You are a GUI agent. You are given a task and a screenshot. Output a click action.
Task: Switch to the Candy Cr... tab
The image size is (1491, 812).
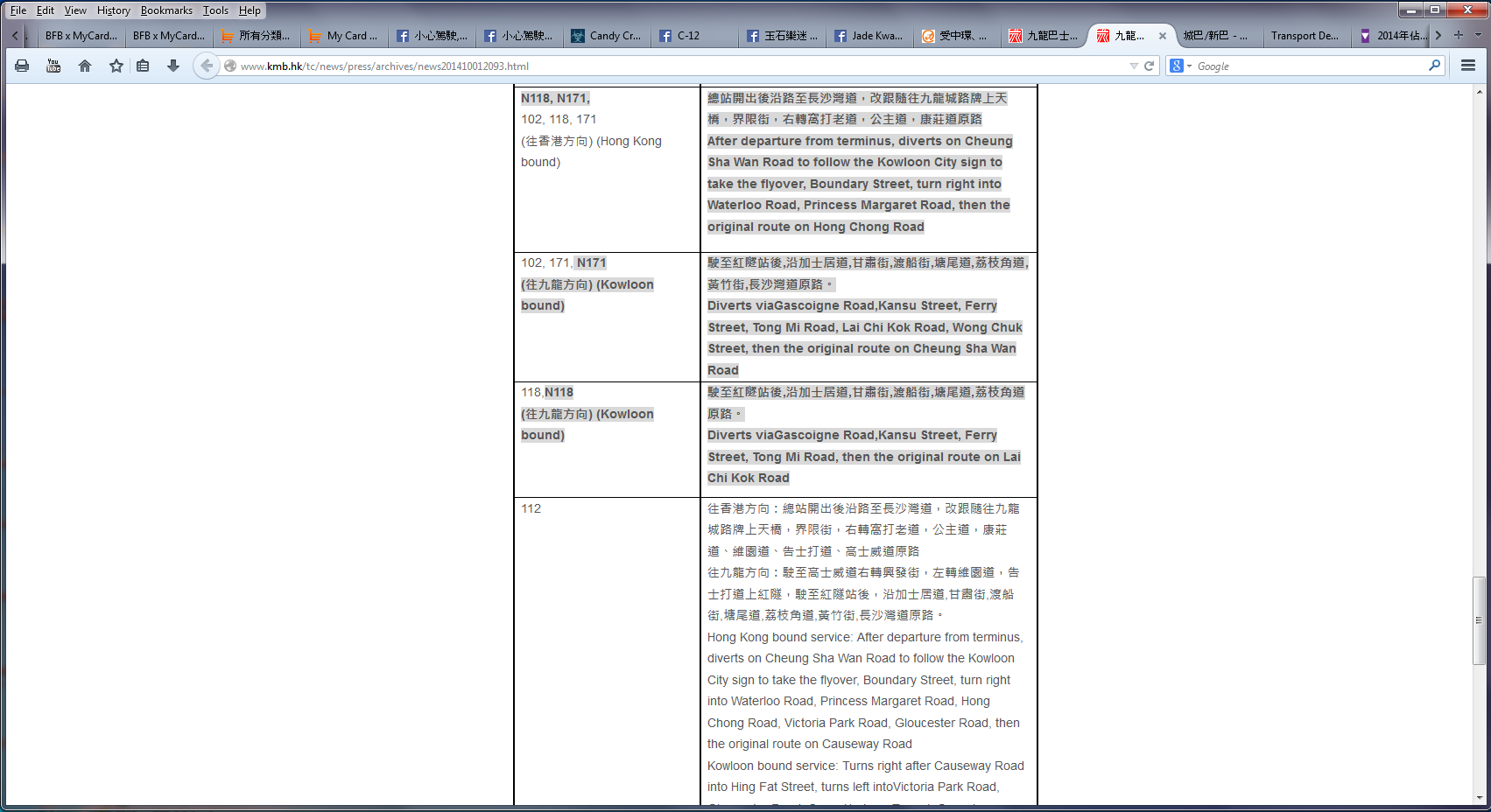coord(606,36)
